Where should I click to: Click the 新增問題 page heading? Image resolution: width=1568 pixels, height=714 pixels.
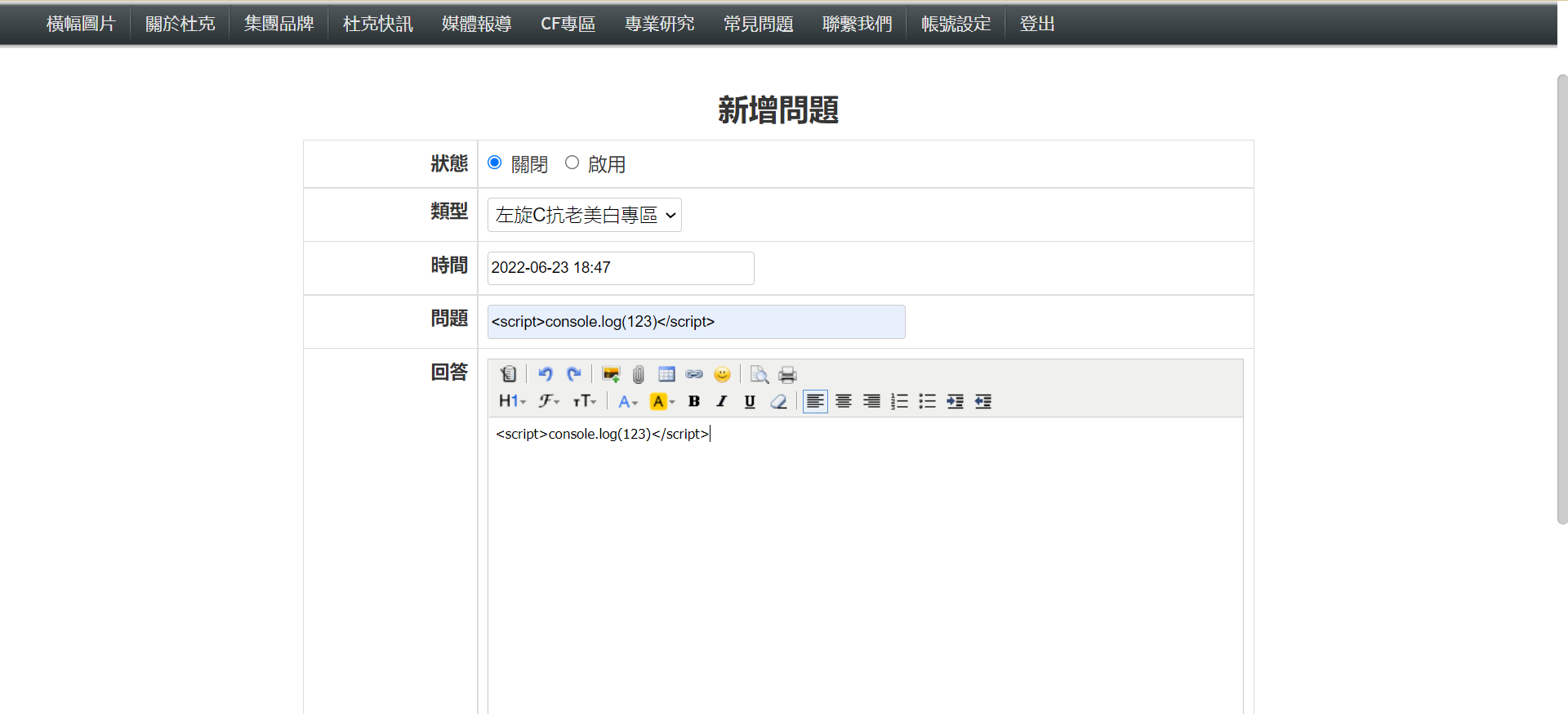tap(778, 109)
